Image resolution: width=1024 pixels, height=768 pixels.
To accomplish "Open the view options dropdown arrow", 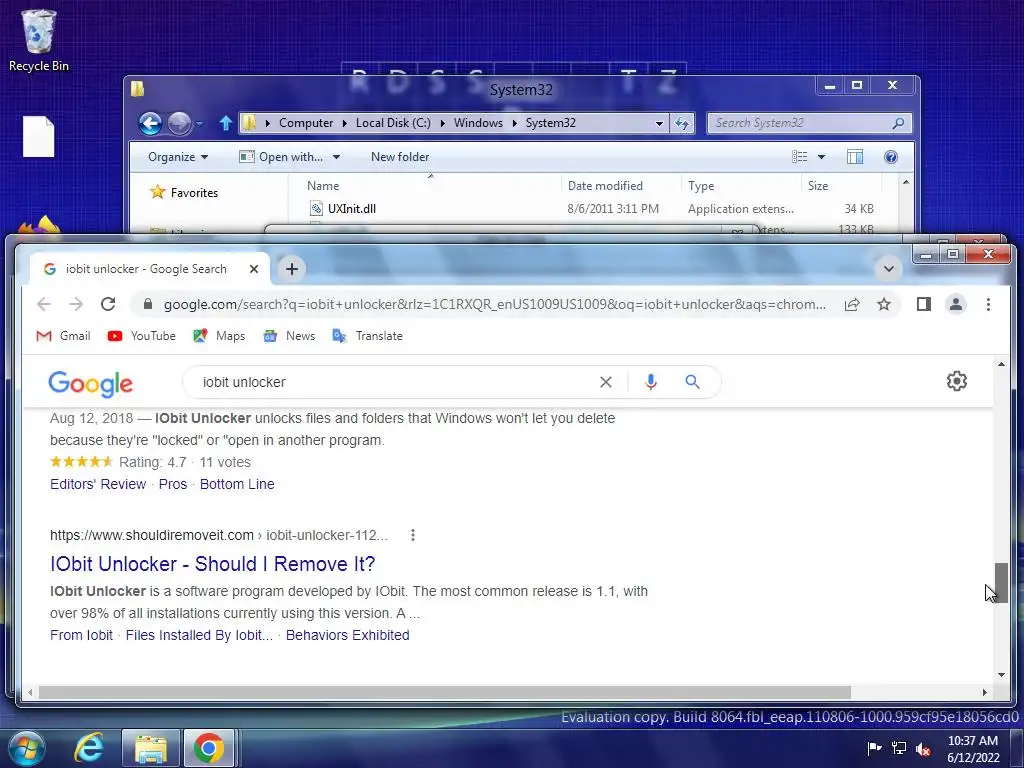I will (822, 157).
